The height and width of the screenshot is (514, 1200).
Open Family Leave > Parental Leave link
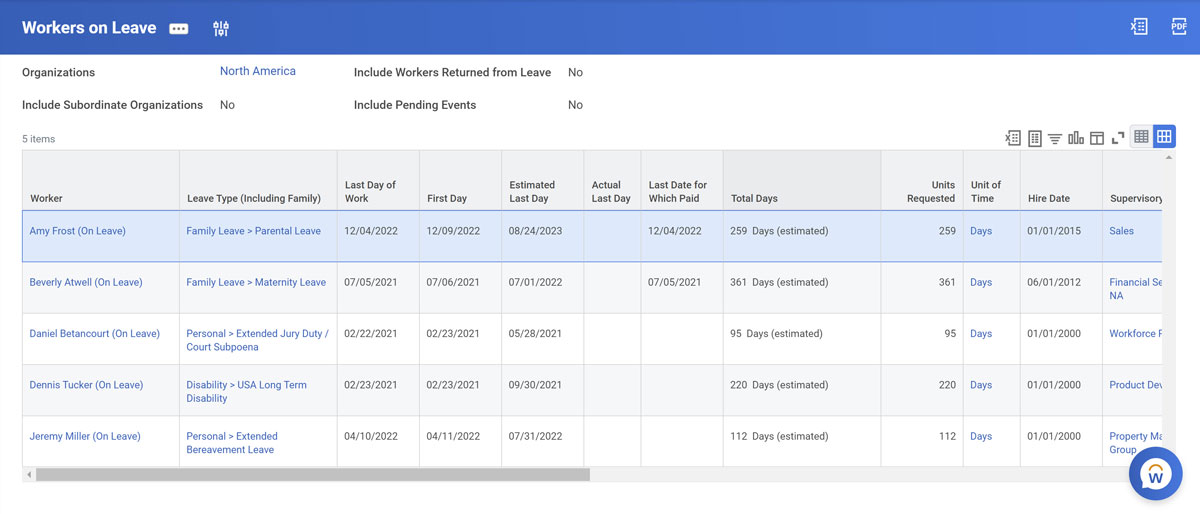(x=254, y=231)
